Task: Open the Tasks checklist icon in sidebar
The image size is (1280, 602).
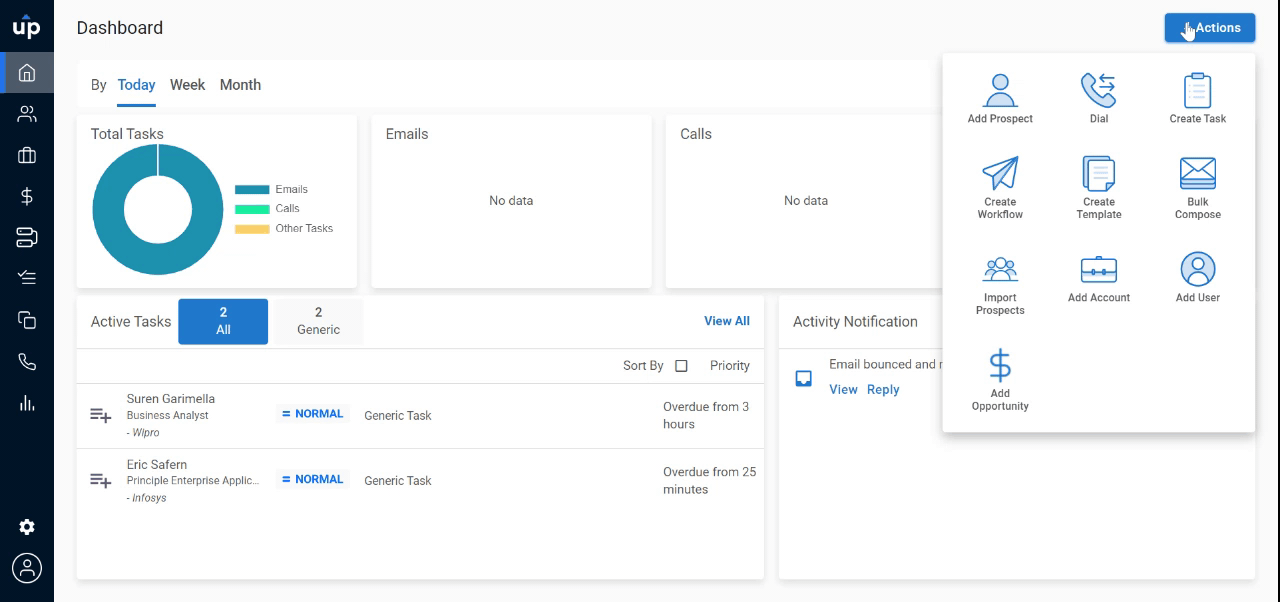Action: (27, 278)
